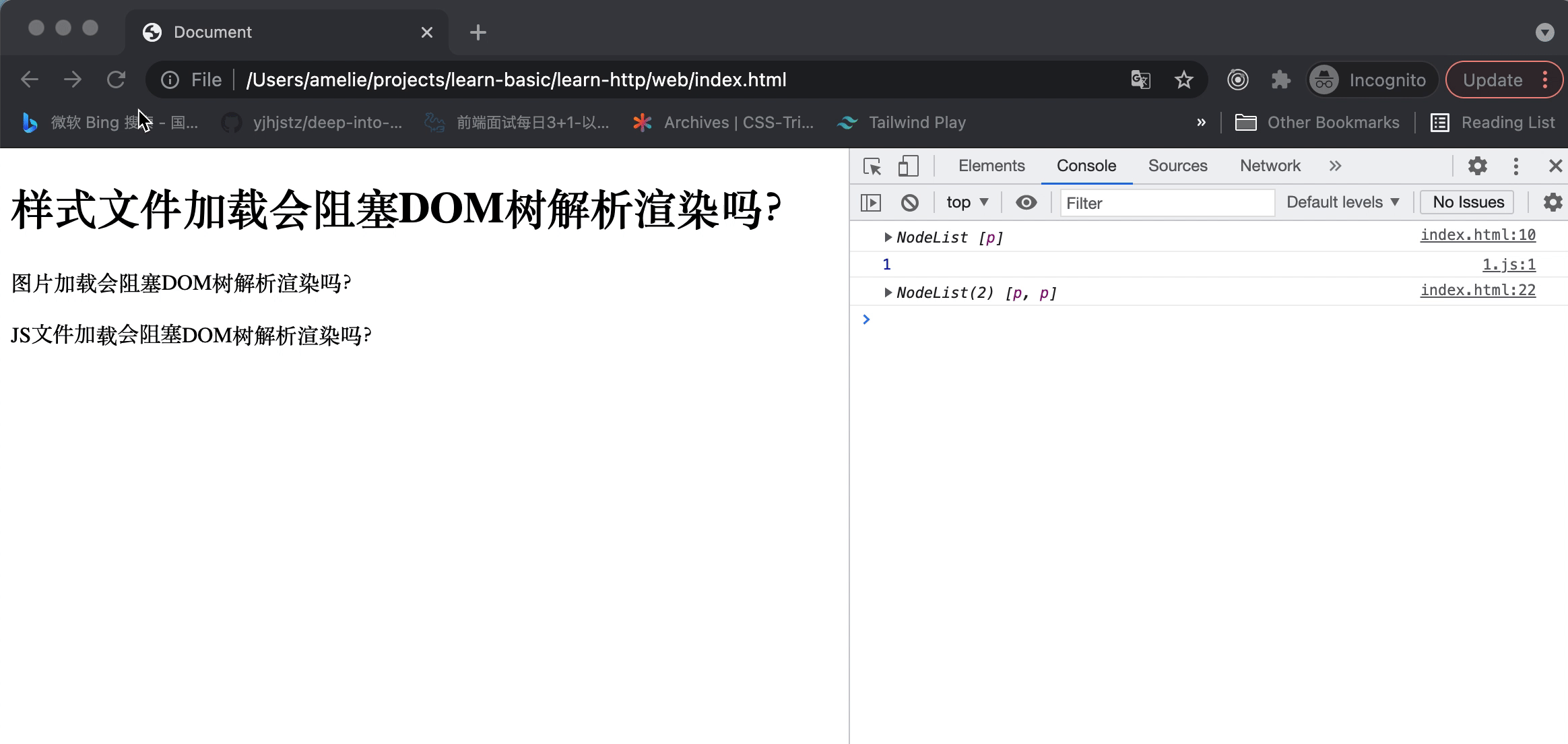The height and width of the screenshot is (744, 1568).
Task: Open the console settings gear
Action: (x=1553, y=201)
